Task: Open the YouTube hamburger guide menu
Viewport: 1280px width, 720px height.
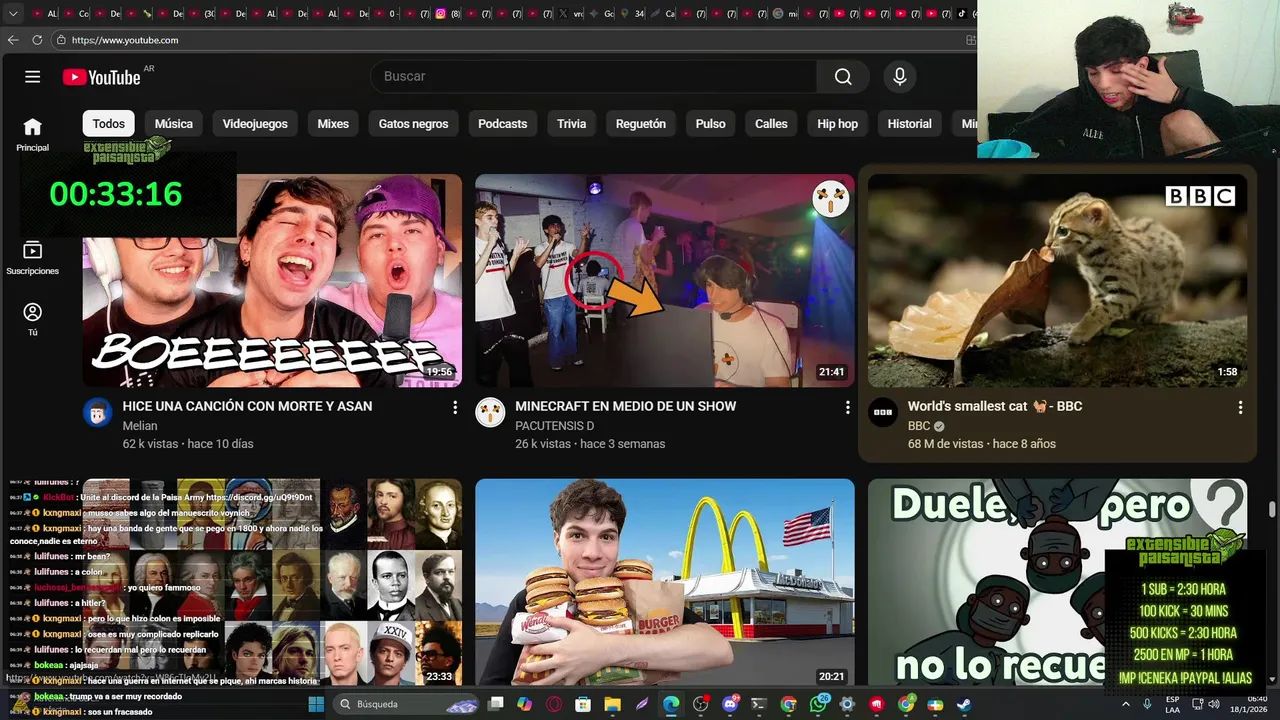Action: [32, 77]
